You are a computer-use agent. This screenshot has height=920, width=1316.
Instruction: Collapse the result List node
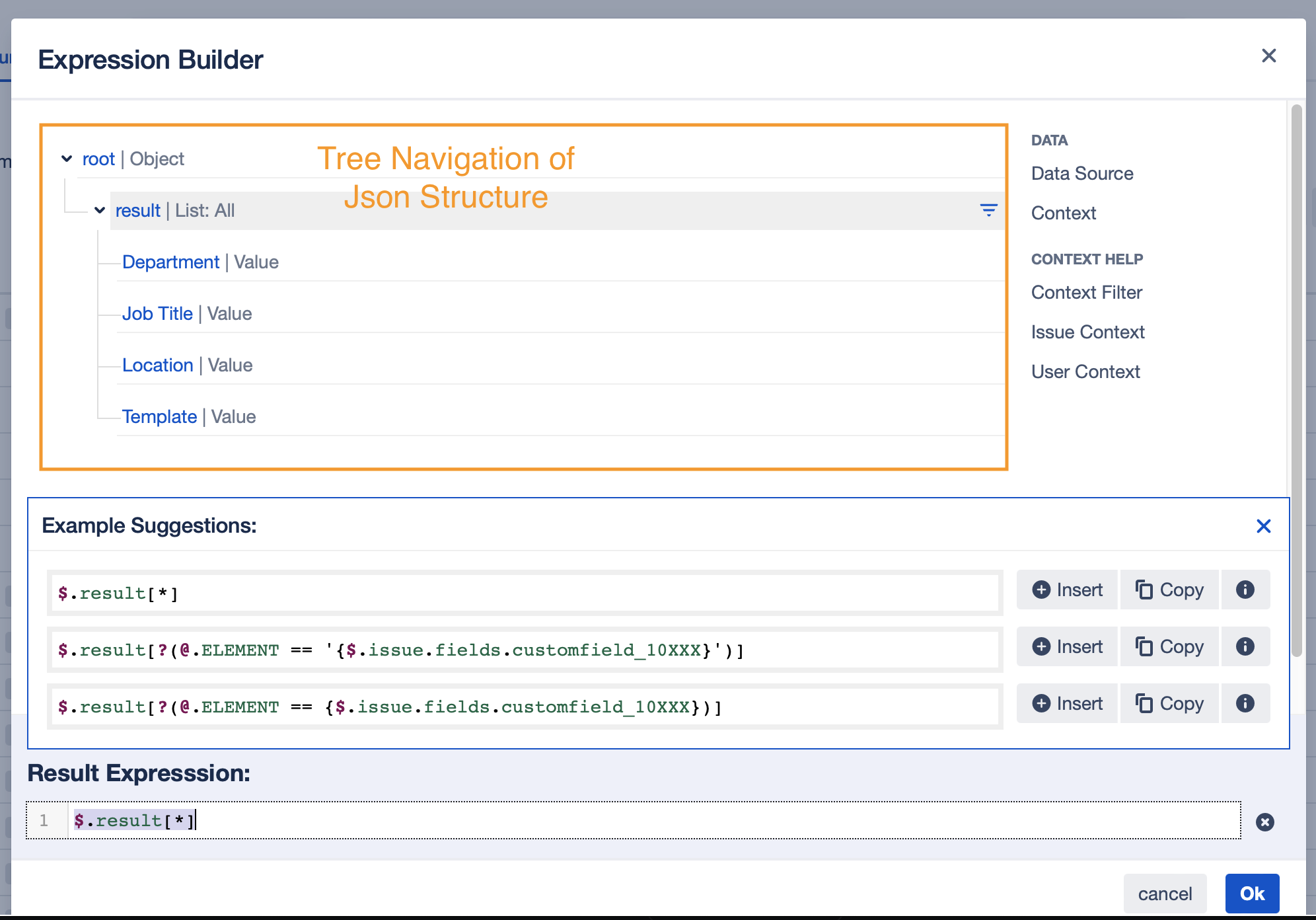[99, 210]
